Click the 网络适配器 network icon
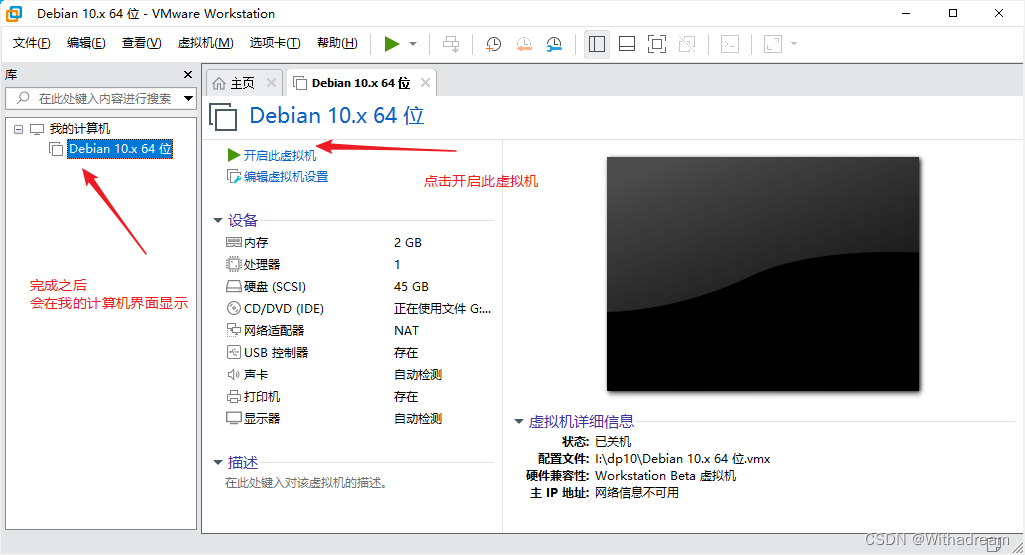The width and height of the screenshot is (1025, 555). pos(233,330)
